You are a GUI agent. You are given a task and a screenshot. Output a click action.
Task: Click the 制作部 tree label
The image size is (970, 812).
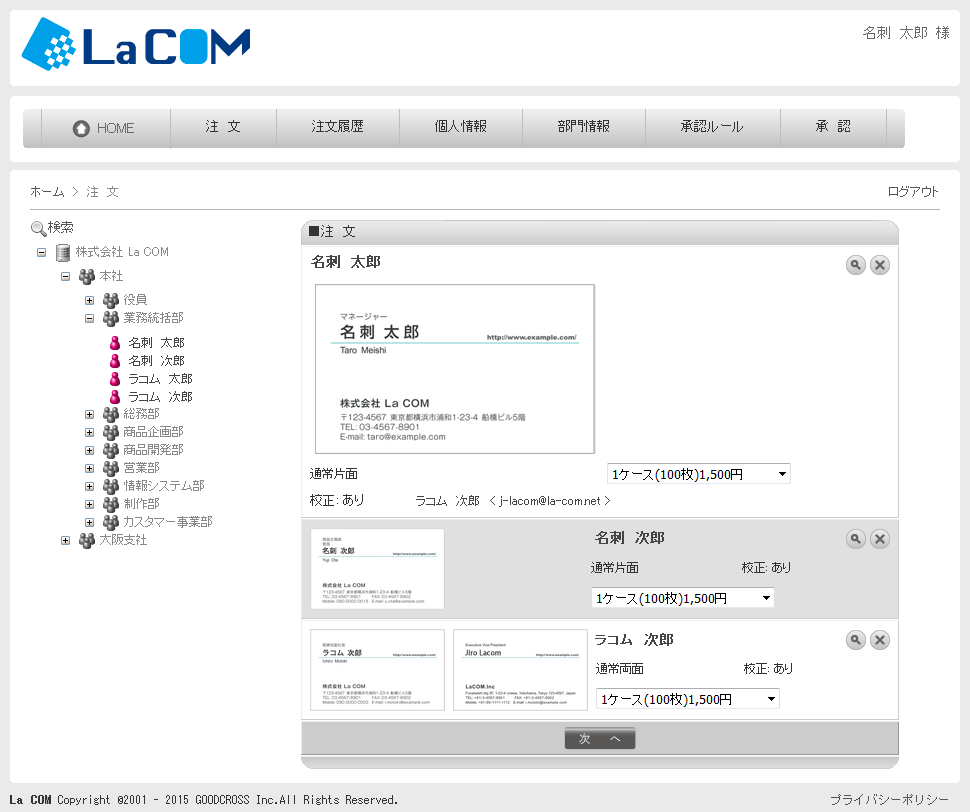[x=142, y=504]
